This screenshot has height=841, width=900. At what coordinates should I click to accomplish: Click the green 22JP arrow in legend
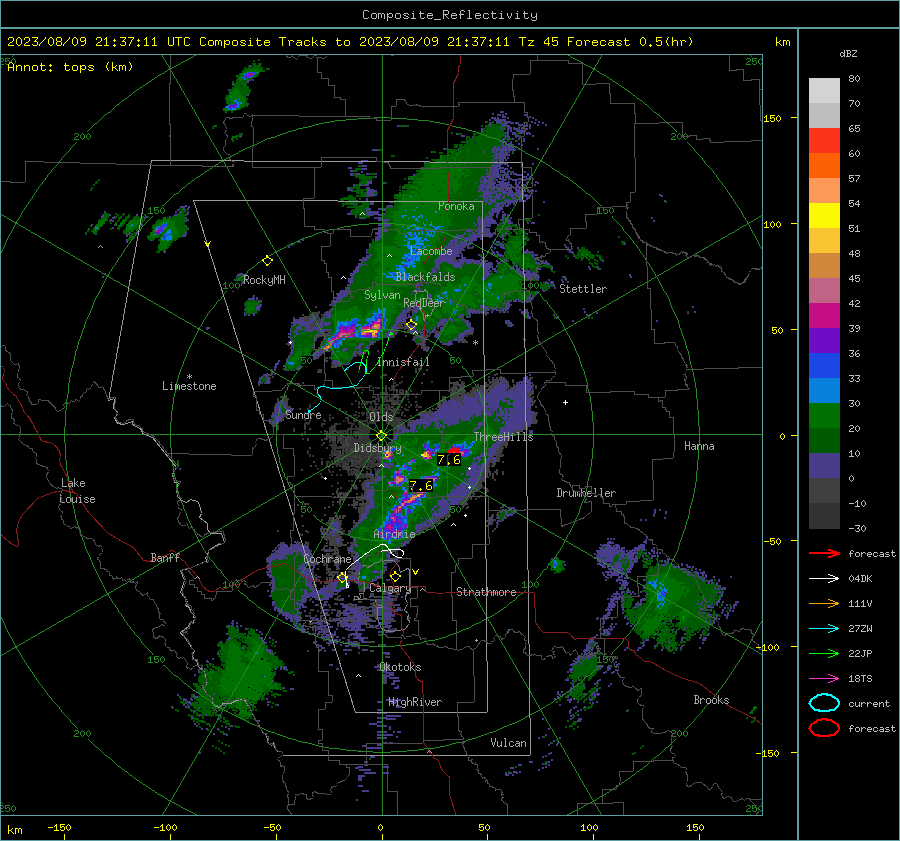click(x=824, y=653)
